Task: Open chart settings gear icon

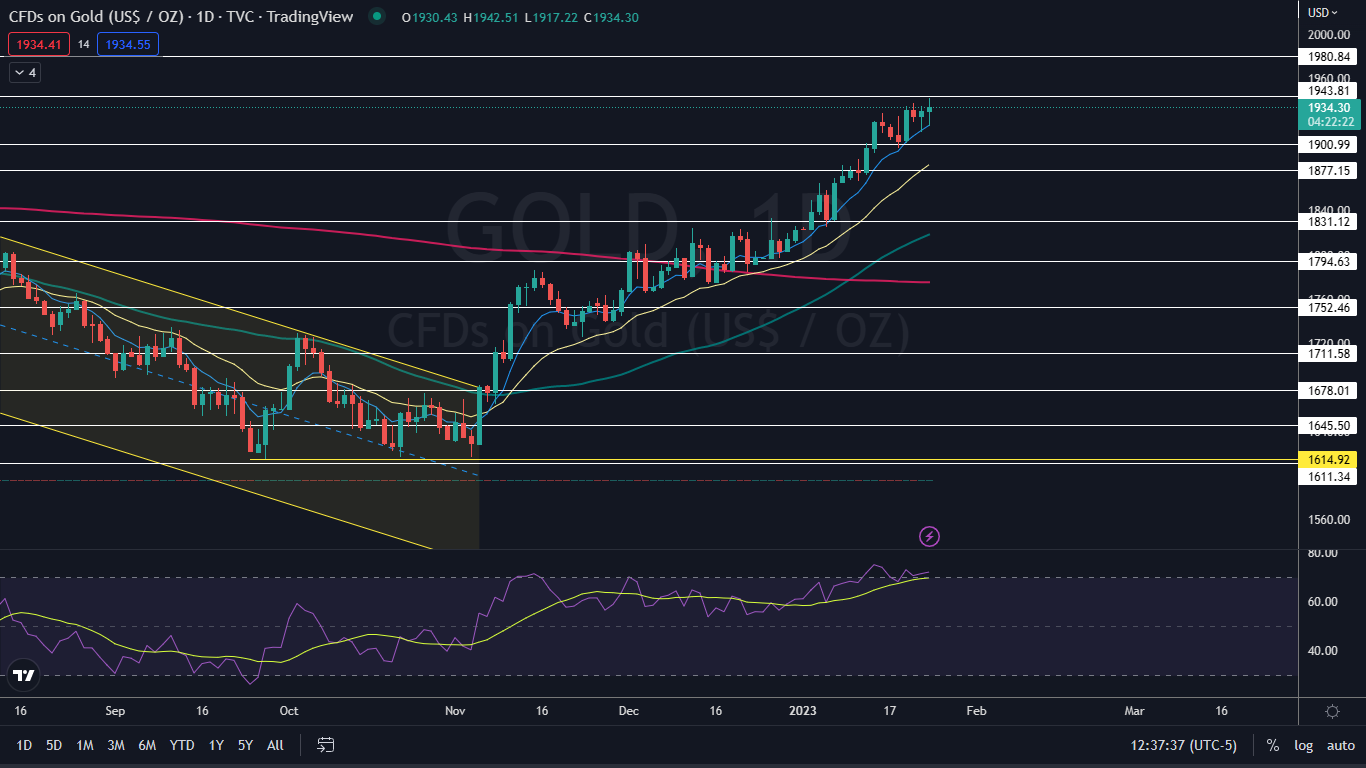Action: (1332, 711)
